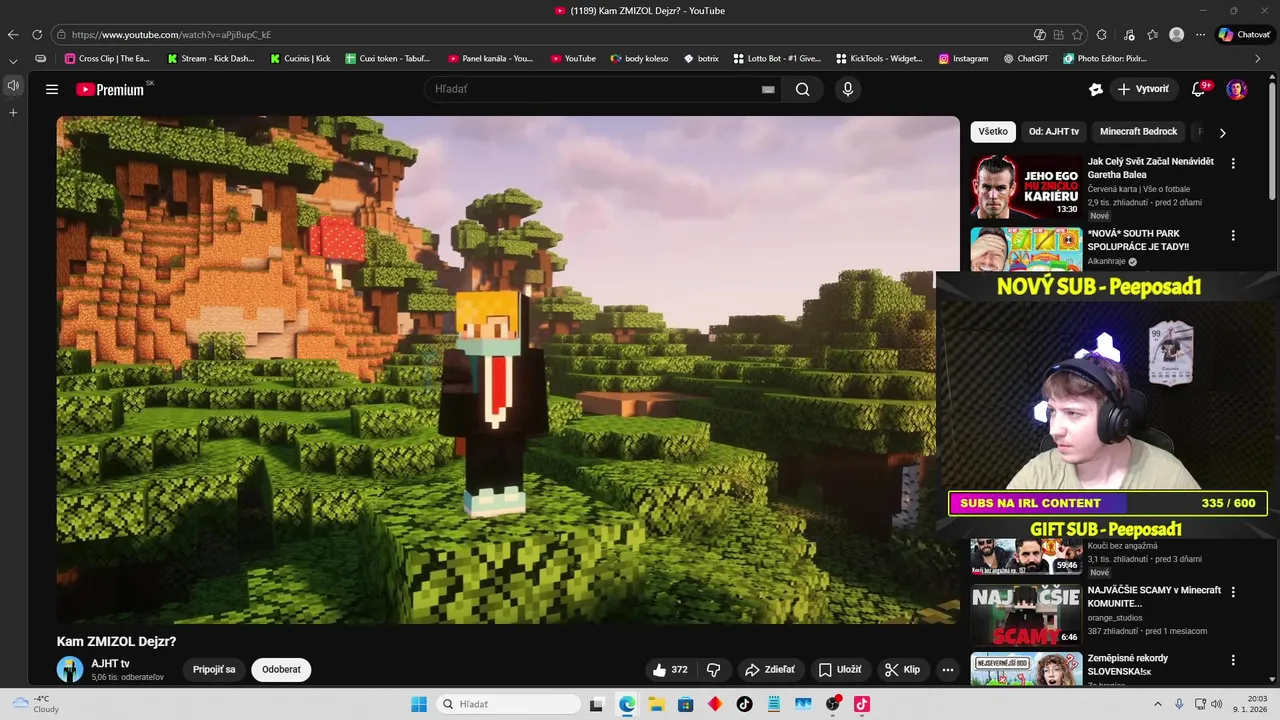This screenshot has height=720, width=1280.
Task: Open YouTube account avatar menu
Action: 1237,89
